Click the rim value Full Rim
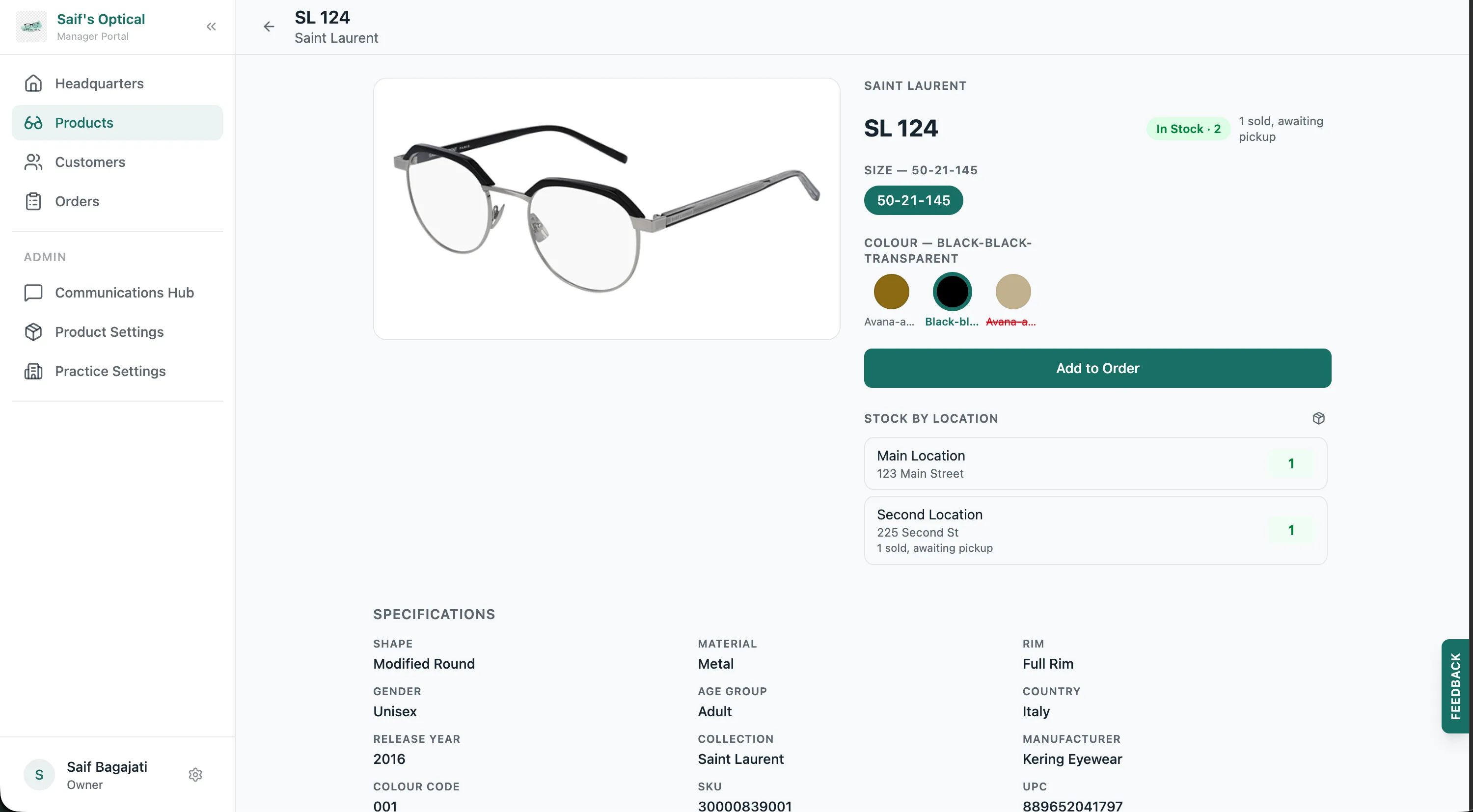1473x812 pixels. click(1048, 663)
